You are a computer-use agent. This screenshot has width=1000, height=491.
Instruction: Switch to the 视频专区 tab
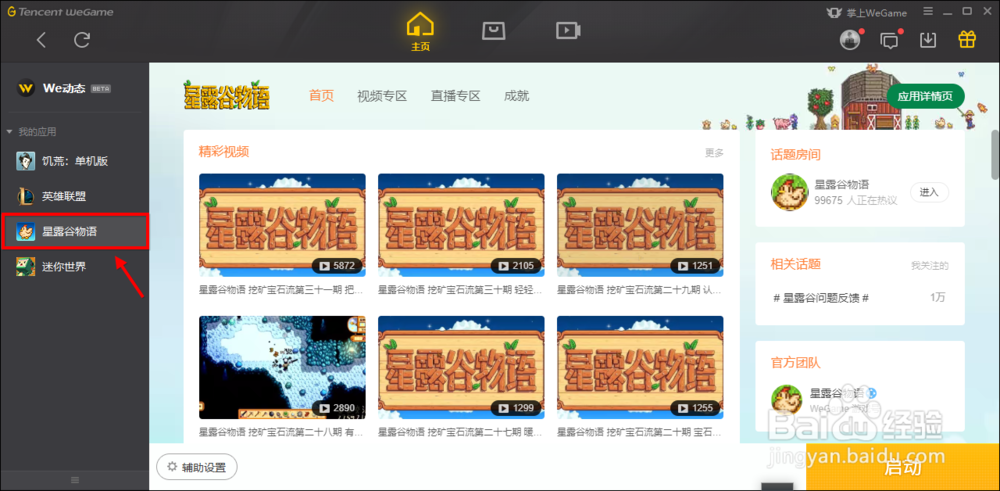tap(382, 96)
